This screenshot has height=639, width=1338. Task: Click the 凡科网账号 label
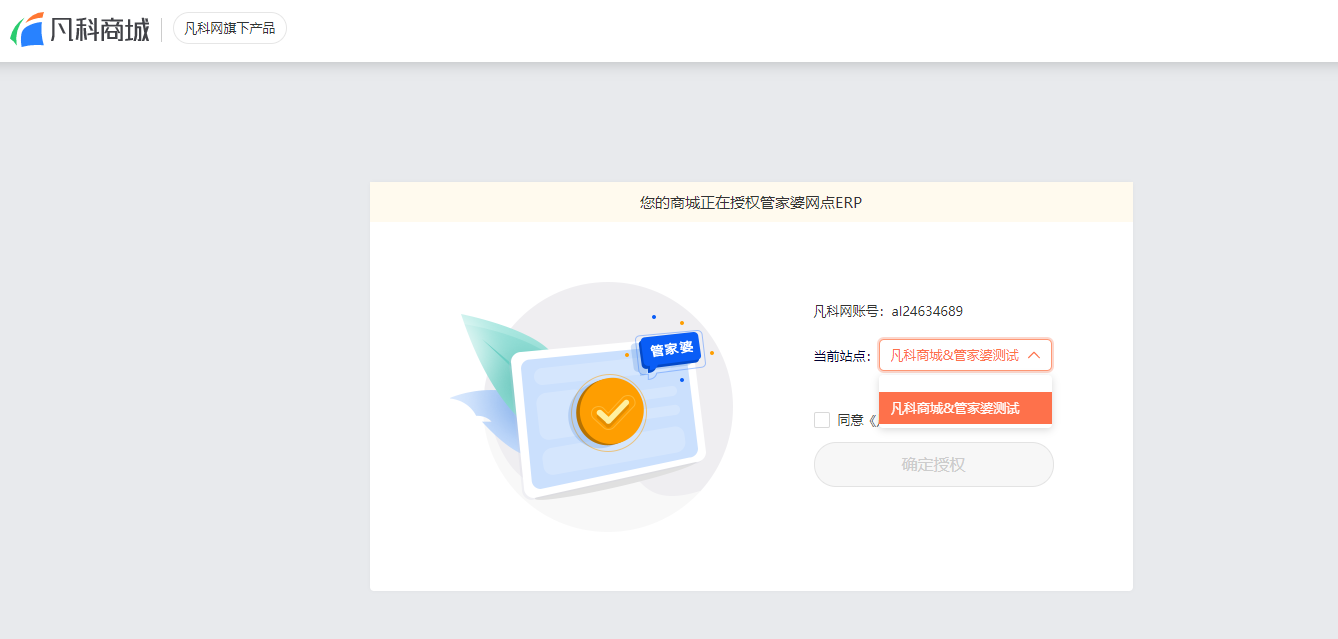[x=849, y=311]
